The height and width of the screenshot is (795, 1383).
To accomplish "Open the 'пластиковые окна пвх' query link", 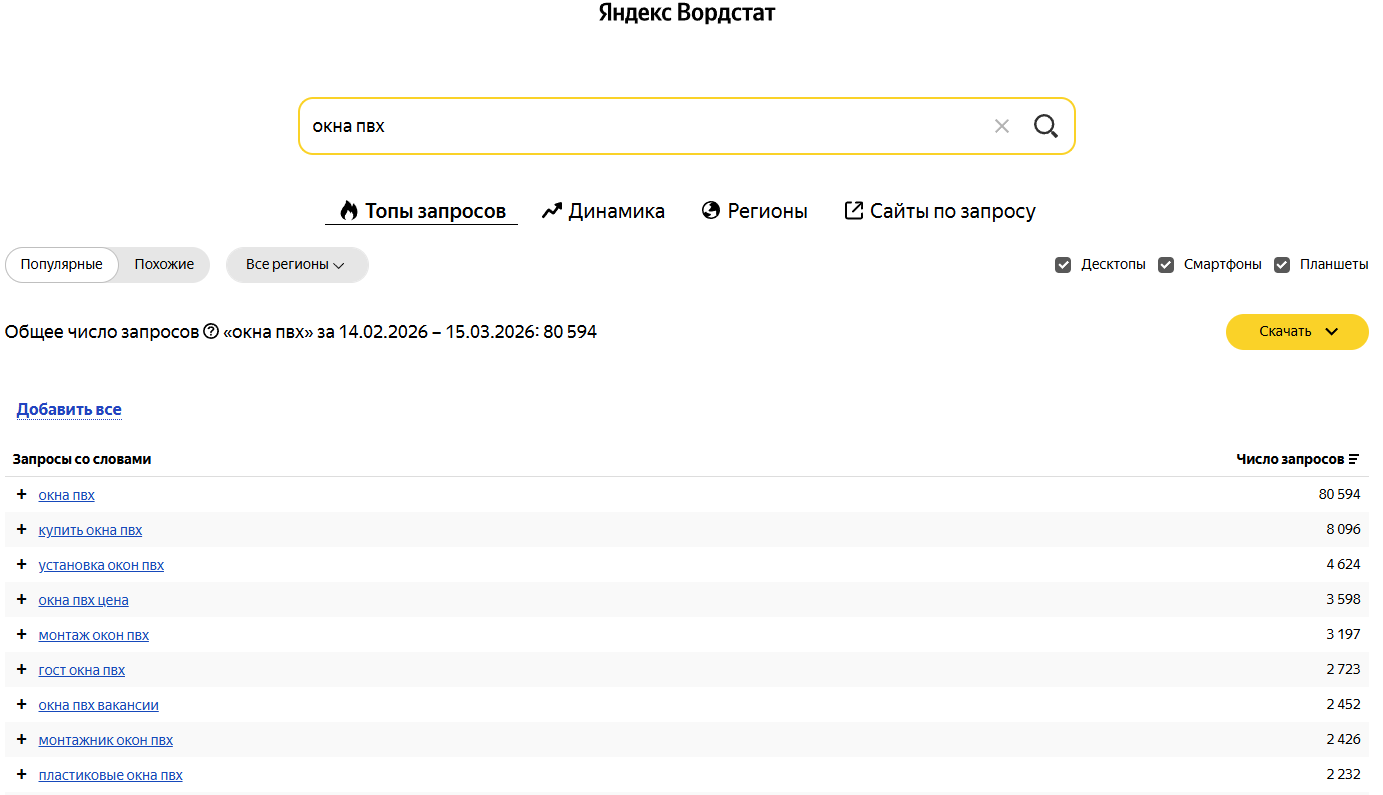I will pos(111,775).
